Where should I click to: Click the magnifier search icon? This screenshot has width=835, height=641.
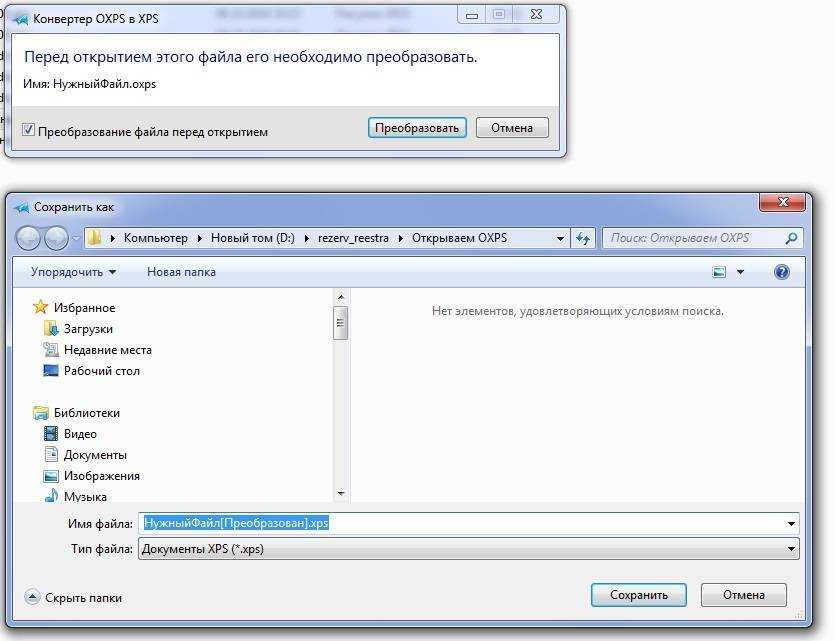pyautogui.click(x=791, y=238)
